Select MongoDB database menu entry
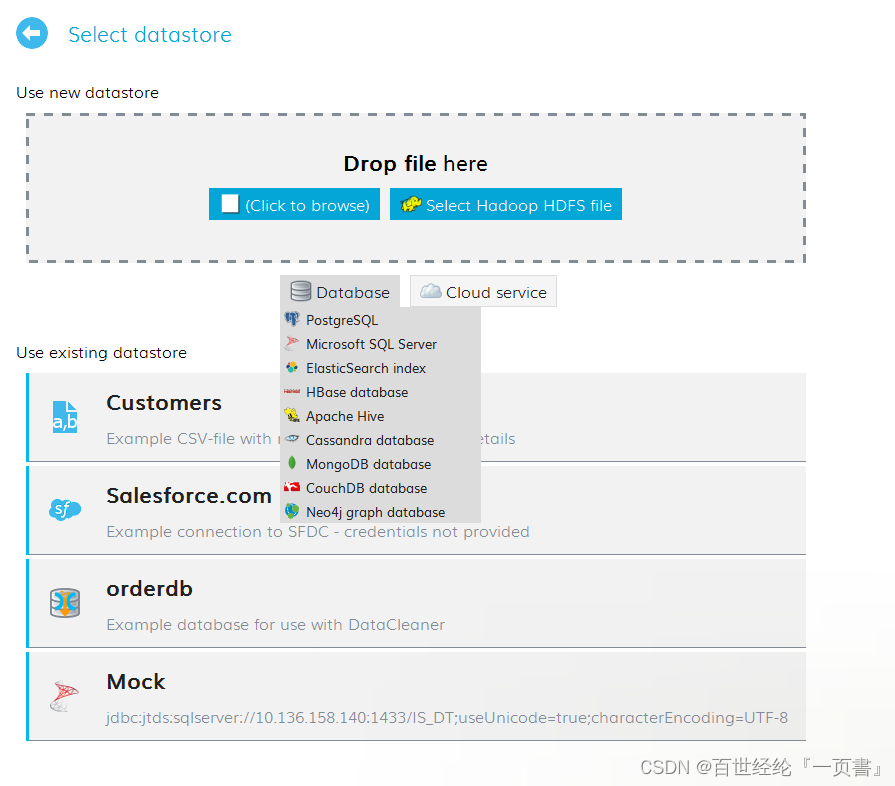Screen dimensions: 895x786 coord(380,463)
